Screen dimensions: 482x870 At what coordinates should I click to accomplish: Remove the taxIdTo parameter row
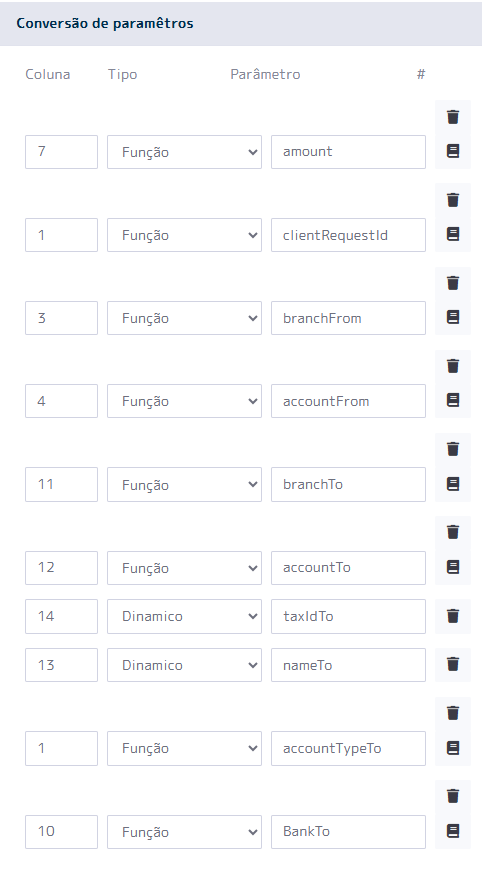[453, 616]
